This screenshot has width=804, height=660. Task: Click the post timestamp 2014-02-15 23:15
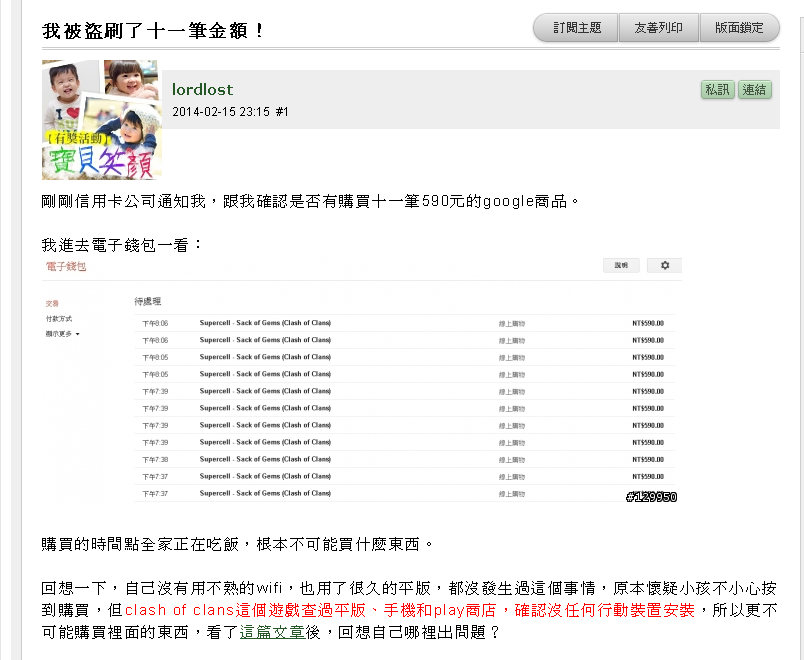[x=221, y=112]
